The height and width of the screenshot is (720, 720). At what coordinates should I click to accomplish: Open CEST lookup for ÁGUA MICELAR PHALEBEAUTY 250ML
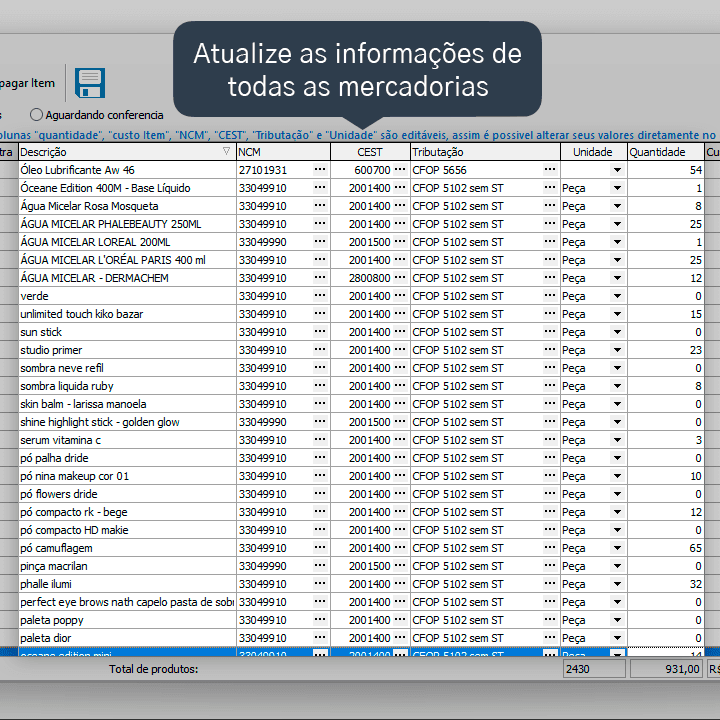[x=400, y=224]
